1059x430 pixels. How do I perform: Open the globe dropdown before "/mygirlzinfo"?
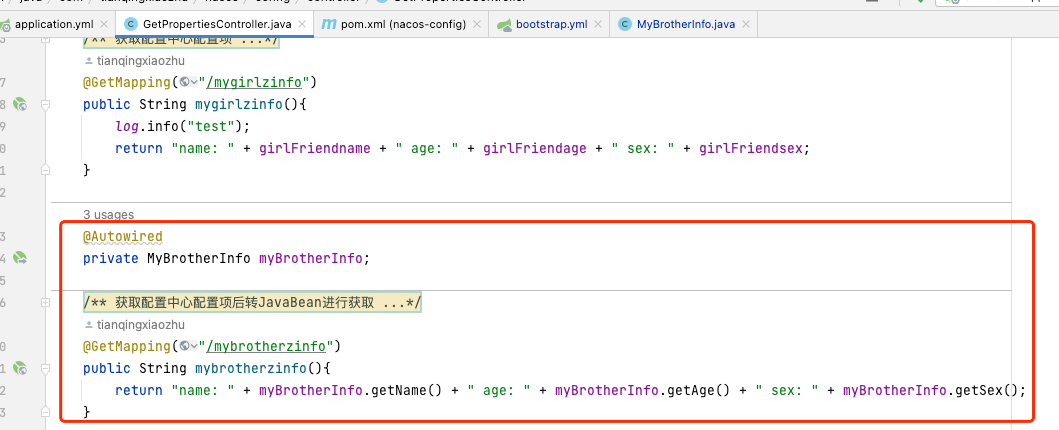pyautogui.click(x=188, y=82)
